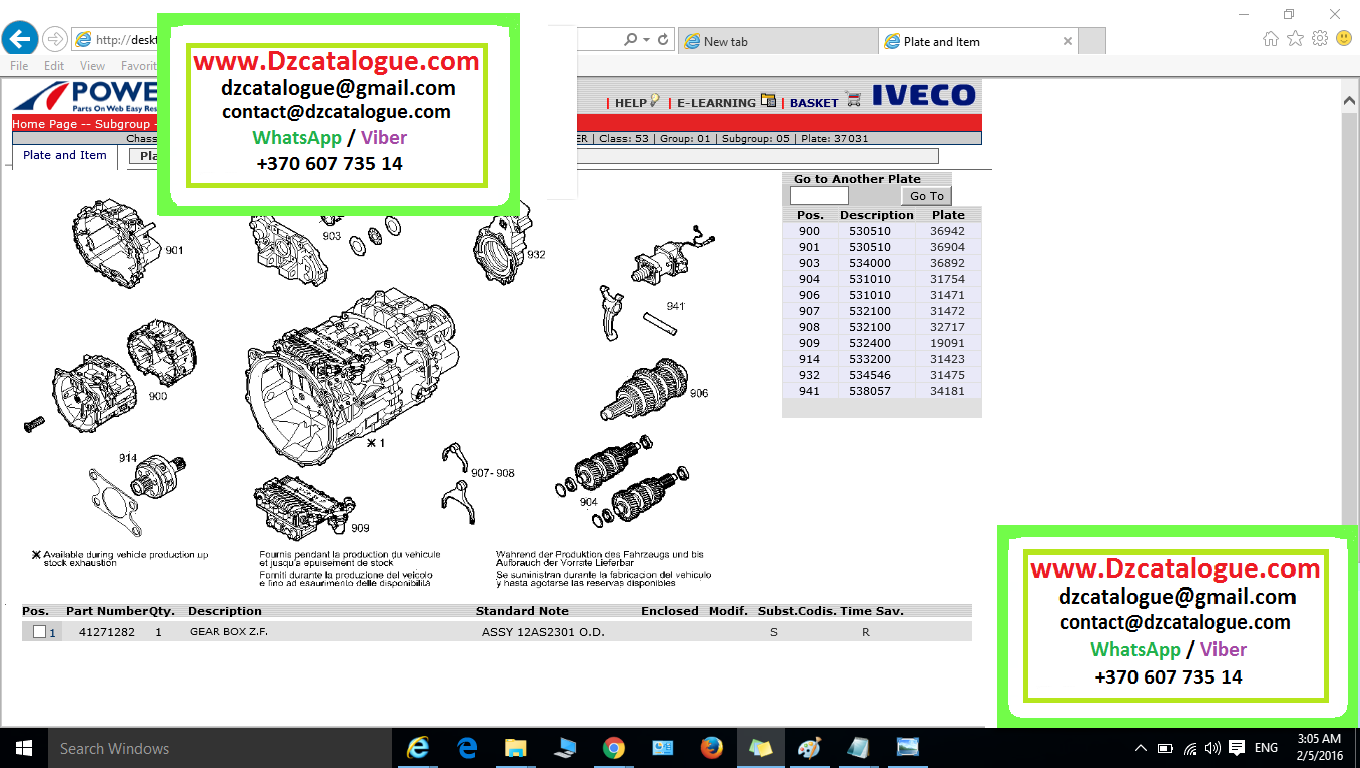
Task: Click the volume speaker tray icon
Action: (x=1213, y=748)
